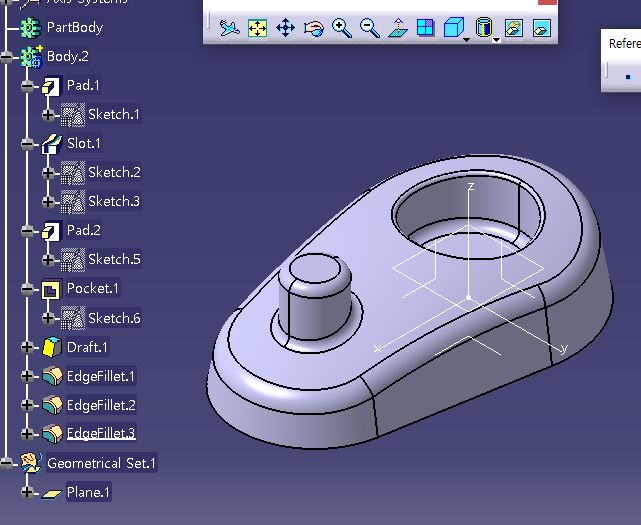This screenshot has width=641, height=525.
Task: Click the Pad.1 feature icon
Action: click(52, 86)
